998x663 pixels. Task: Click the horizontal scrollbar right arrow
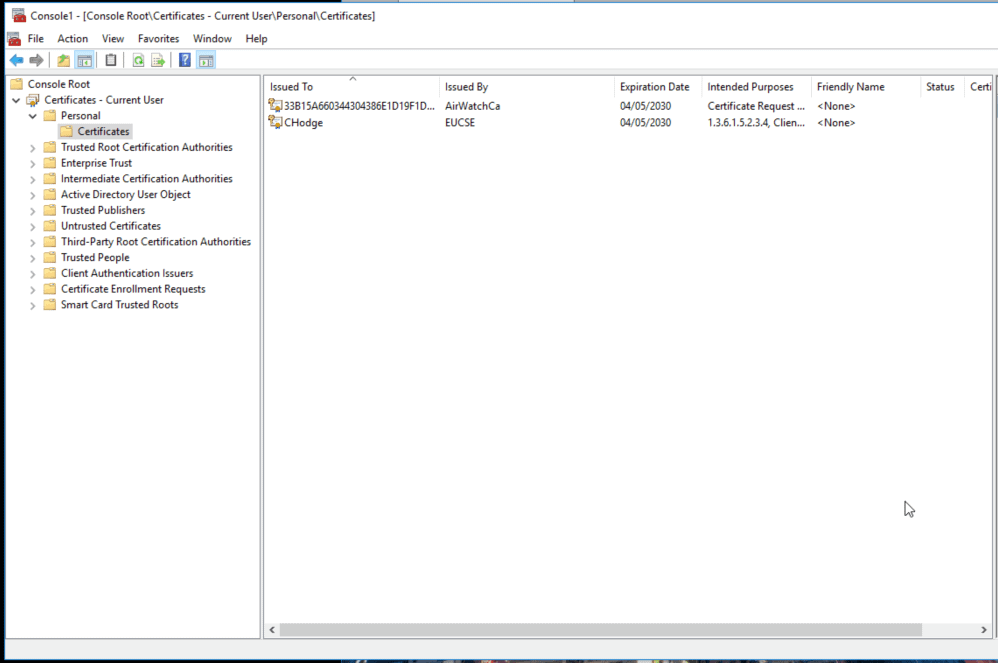click(983, 630)
